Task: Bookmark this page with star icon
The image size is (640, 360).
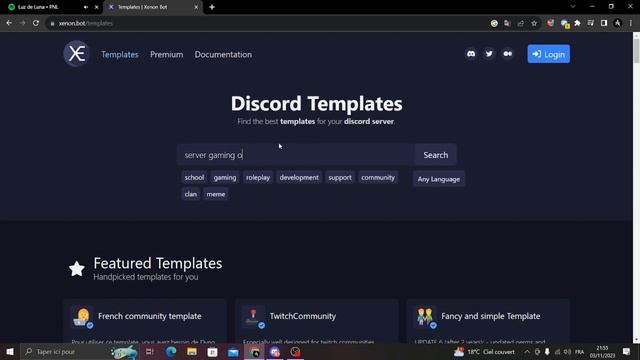Action: pos(534,23)
